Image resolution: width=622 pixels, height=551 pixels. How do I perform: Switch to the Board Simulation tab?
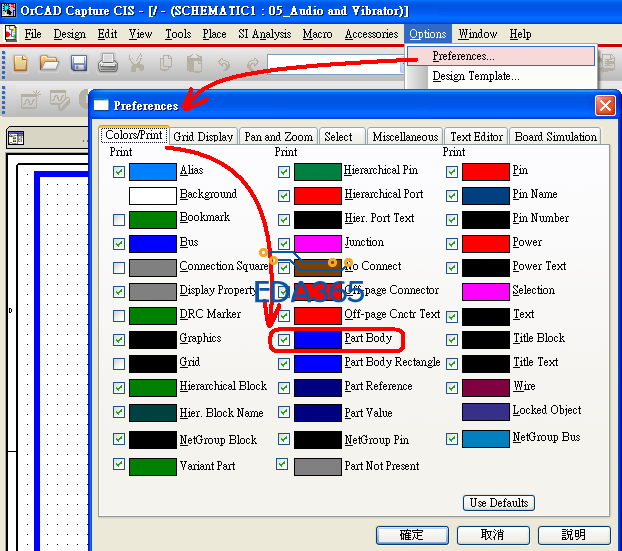pyautogui.click(x=555, y=136)
